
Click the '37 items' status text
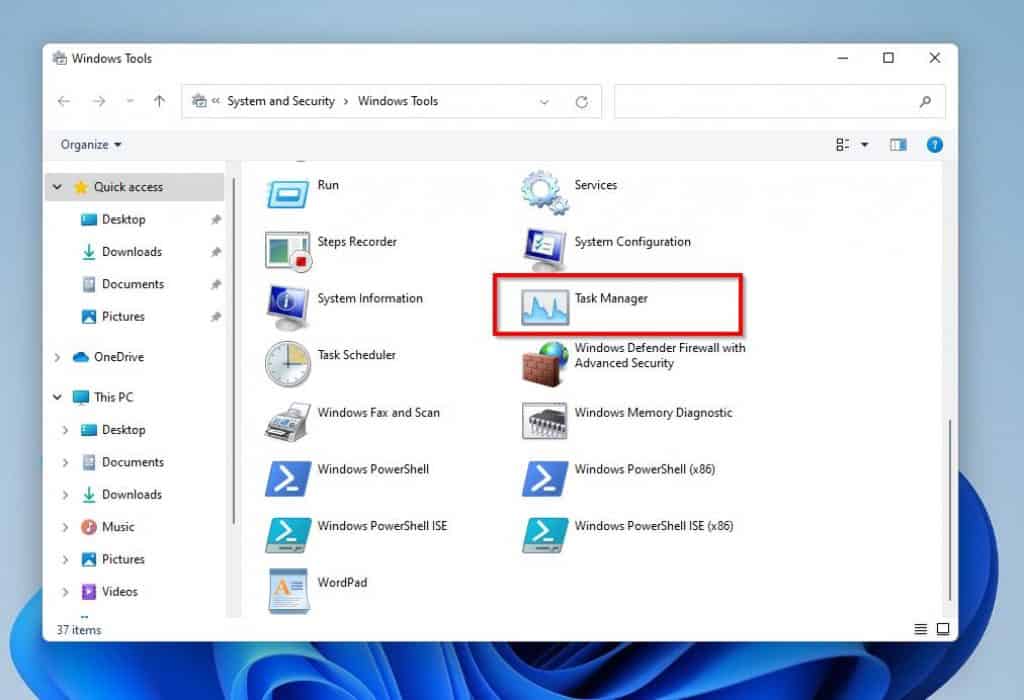[78, 630]
